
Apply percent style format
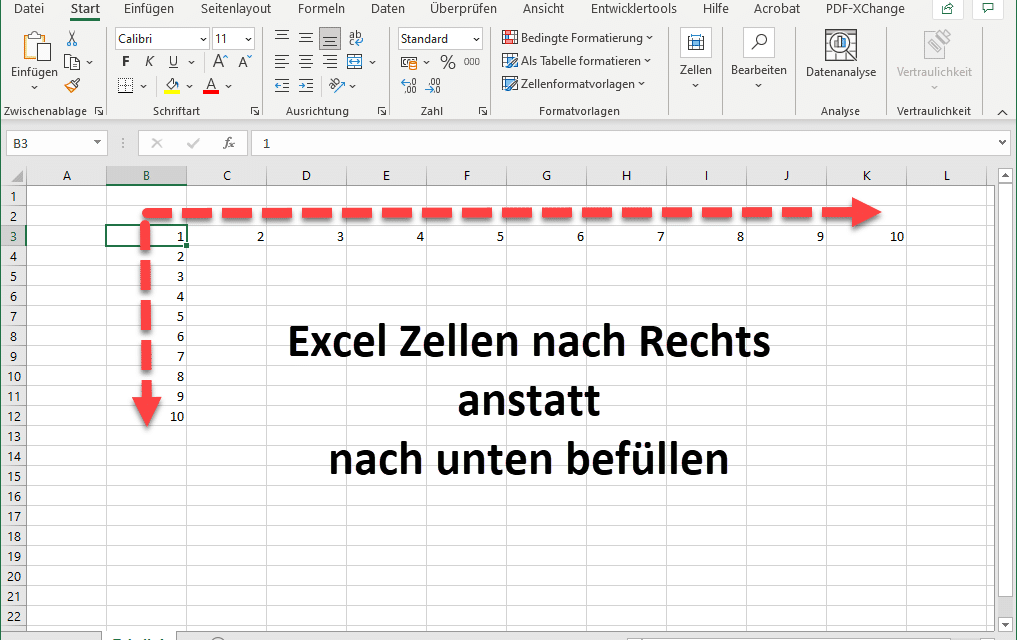(448, 62)
